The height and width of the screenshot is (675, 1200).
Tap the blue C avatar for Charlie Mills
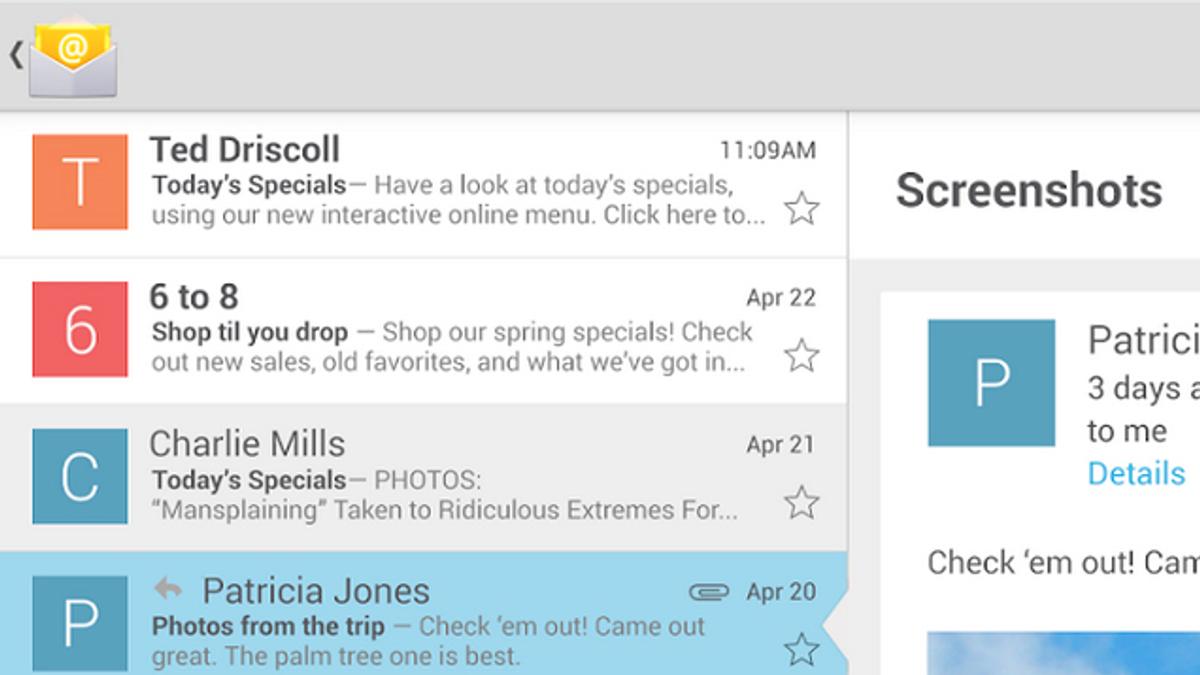coord(80,476)
